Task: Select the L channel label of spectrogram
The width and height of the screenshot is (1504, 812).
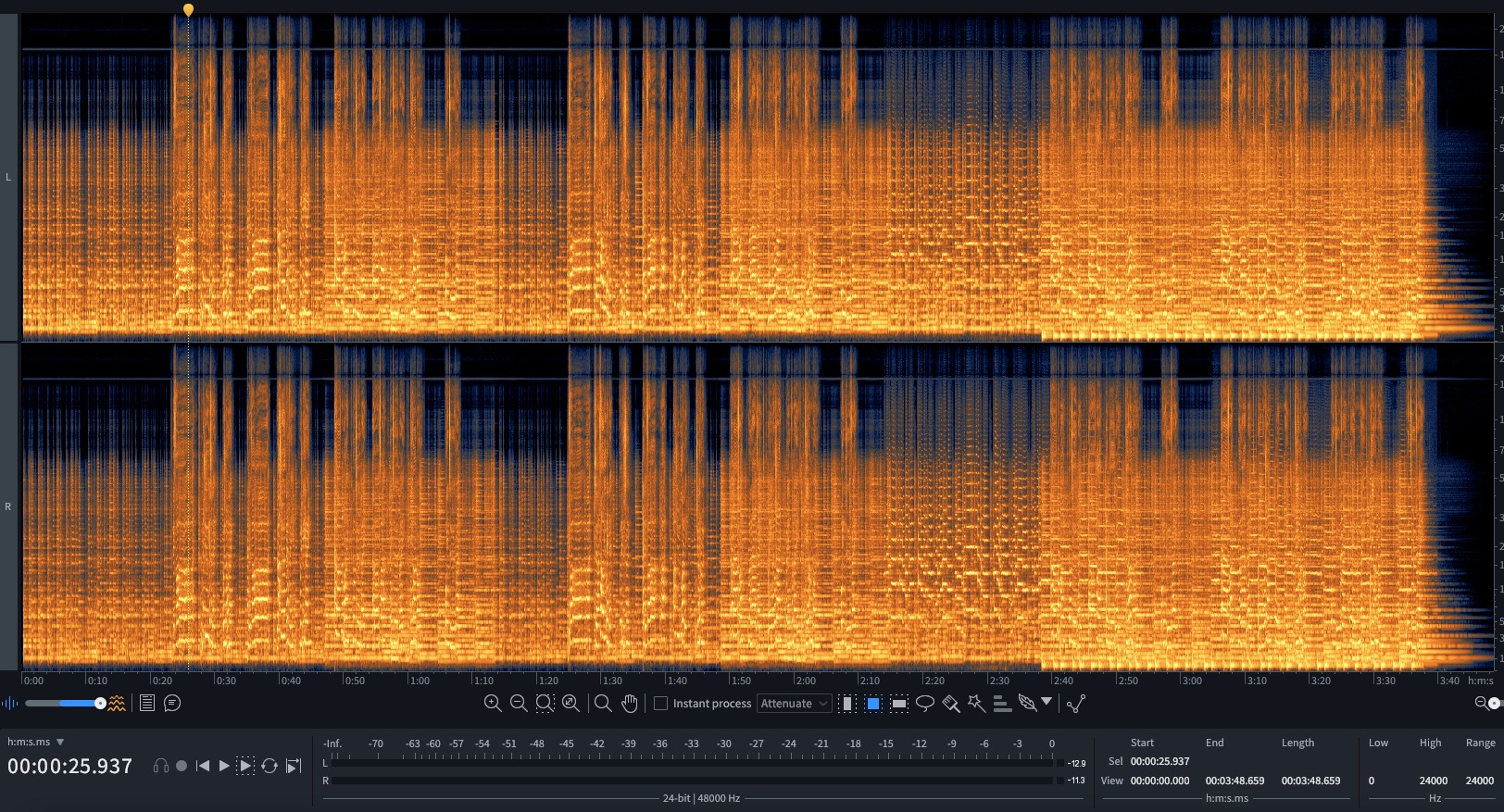Action: click(x=8, y=177)
